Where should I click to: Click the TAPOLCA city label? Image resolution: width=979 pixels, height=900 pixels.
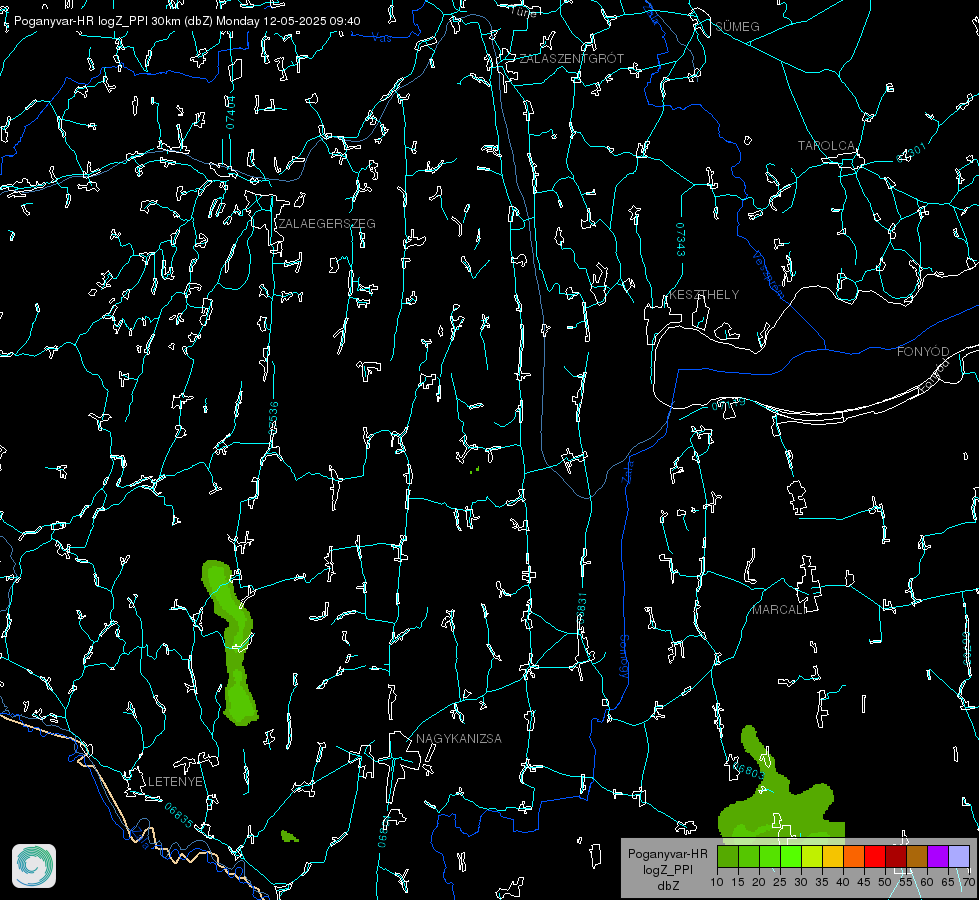[x=827, y=146]
